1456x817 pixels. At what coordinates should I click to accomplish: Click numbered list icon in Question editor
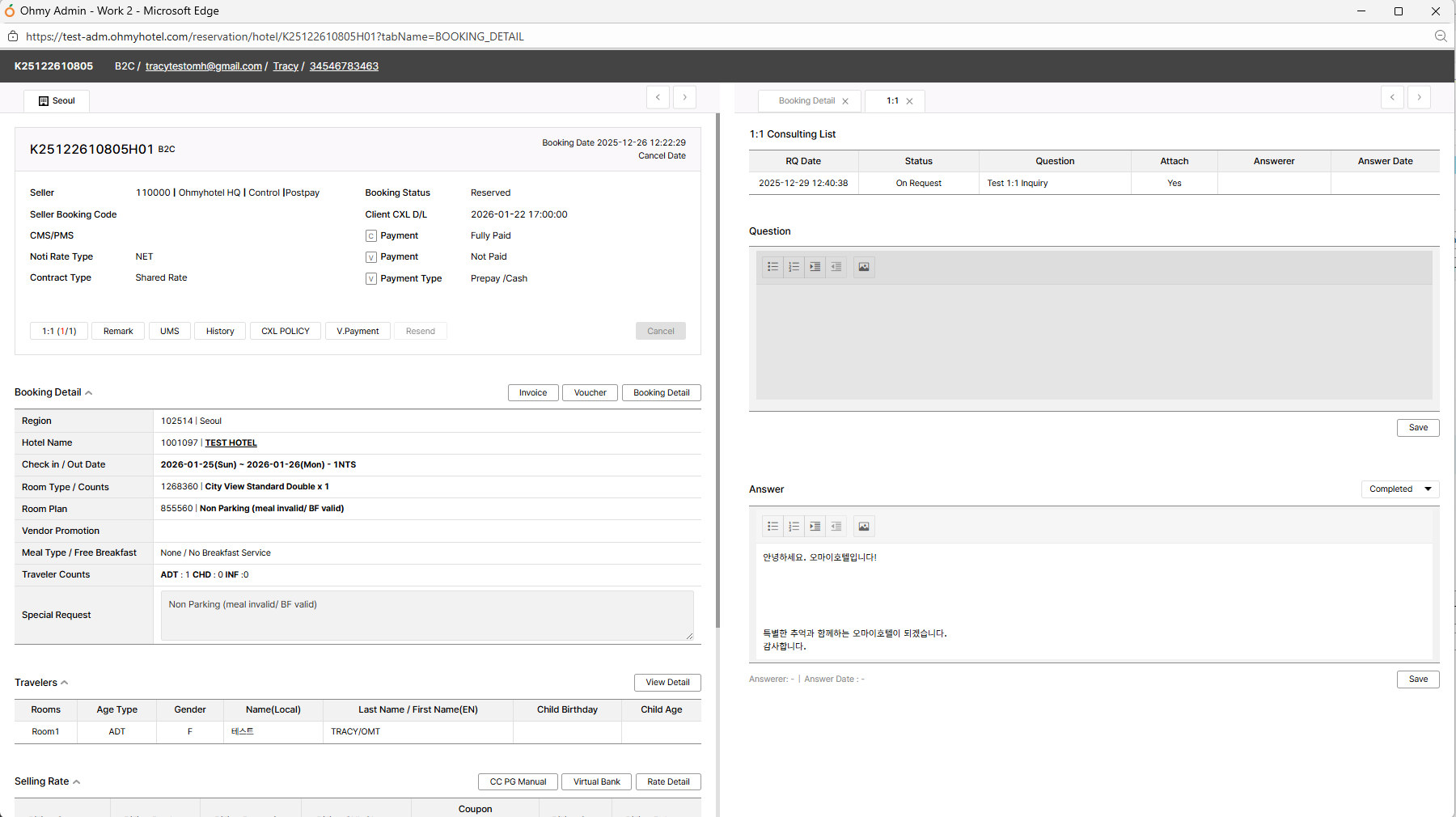click(x=794, y=267)
